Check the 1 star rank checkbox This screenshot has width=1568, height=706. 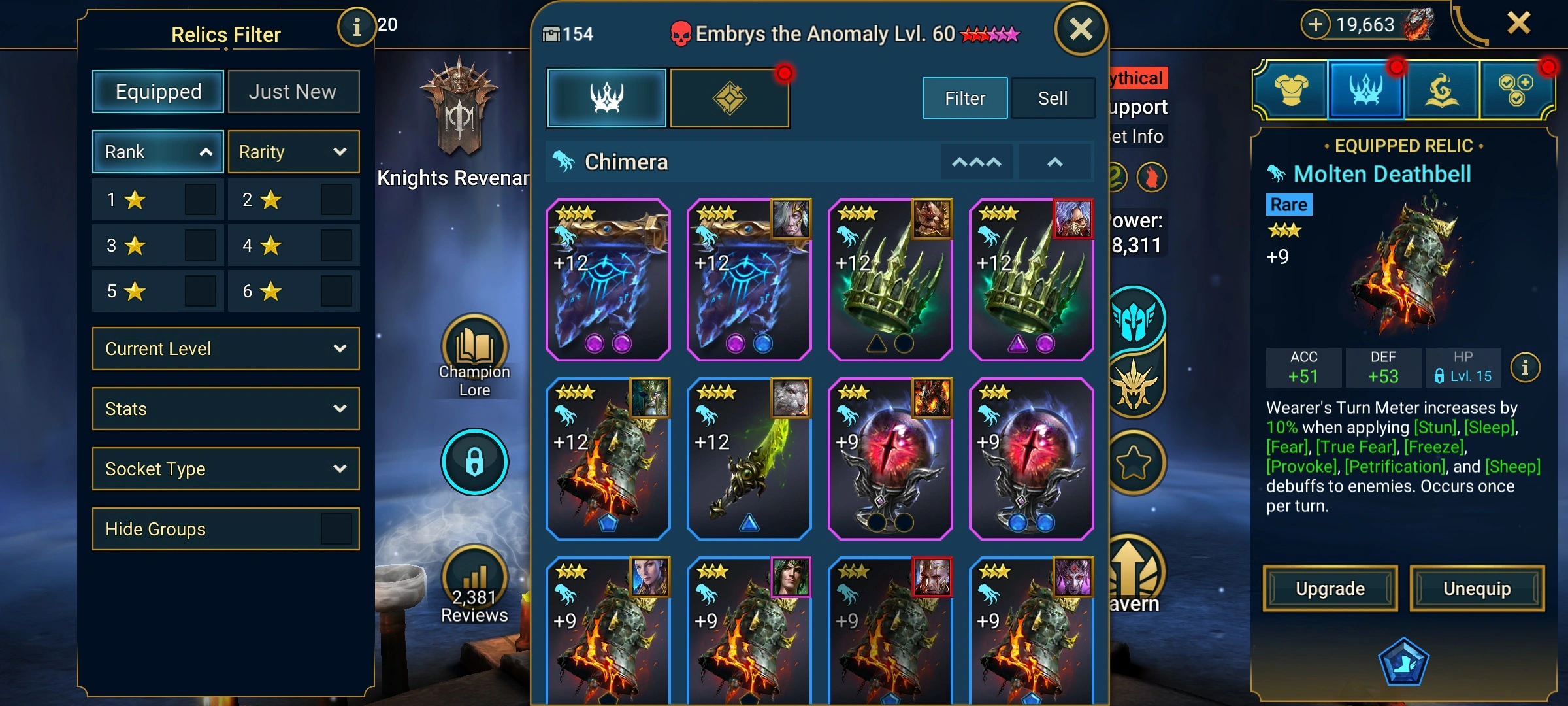pyautogui.click(x=200, y=199)
